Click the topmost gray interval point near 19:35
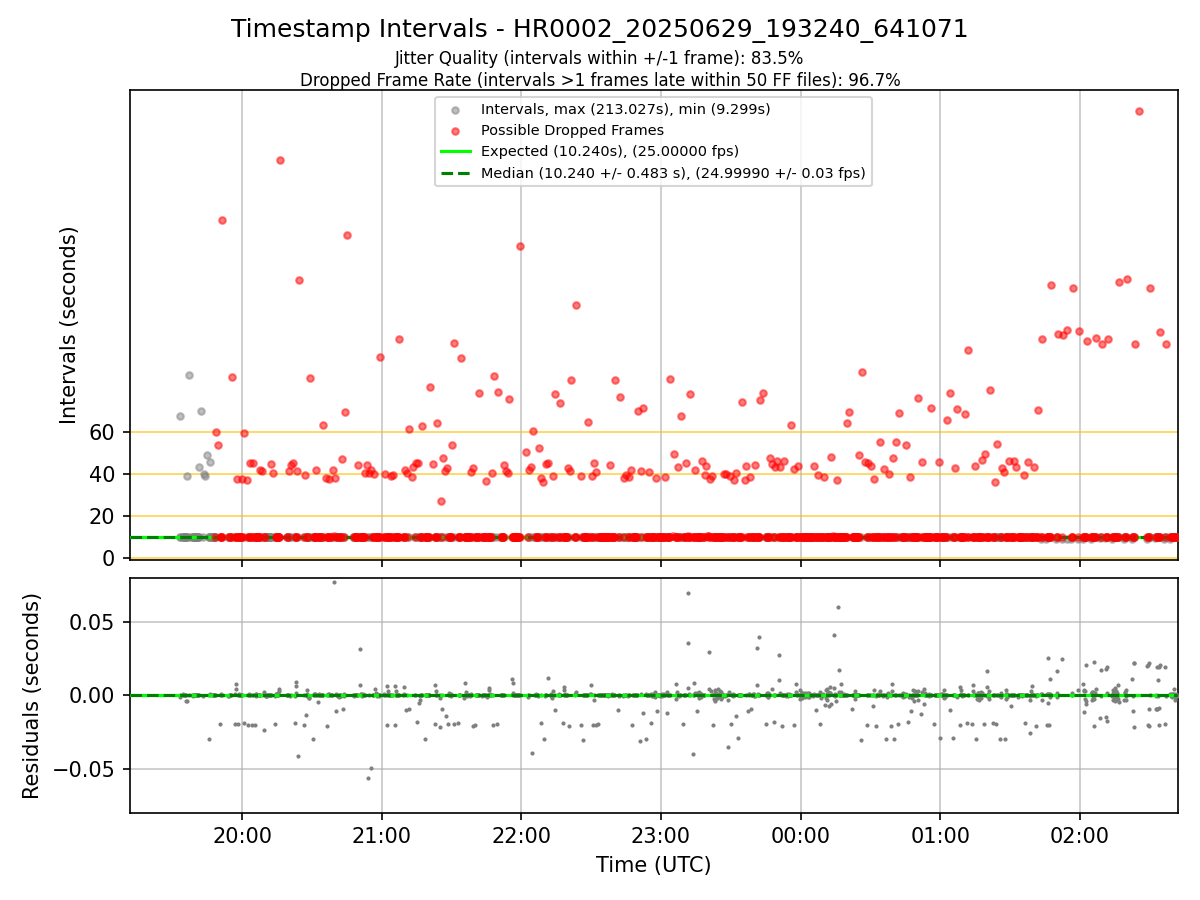Viewport: 1200px width, 900px height. 189,375
